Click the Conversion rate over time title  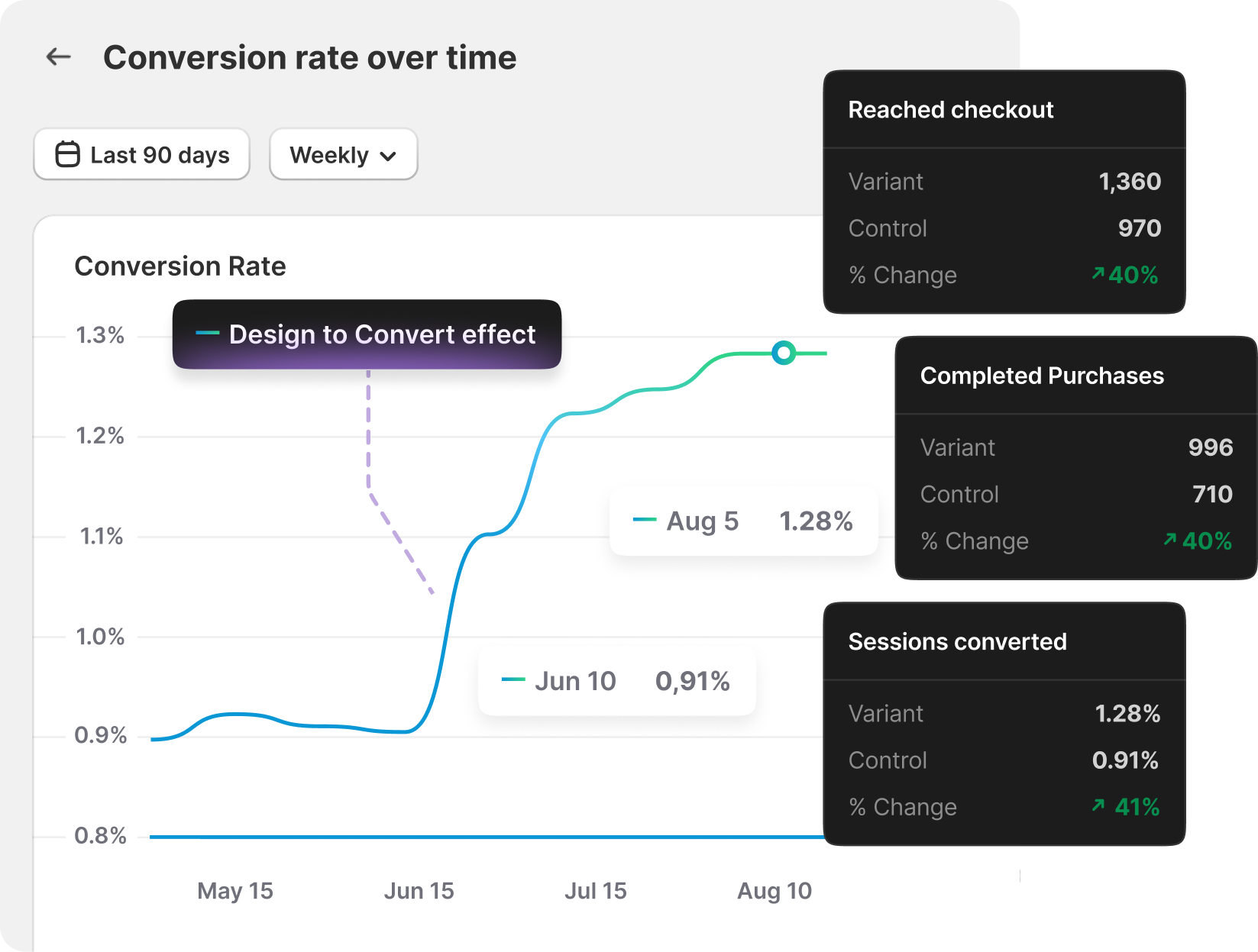pyautogui.click(x=310, y=57)
